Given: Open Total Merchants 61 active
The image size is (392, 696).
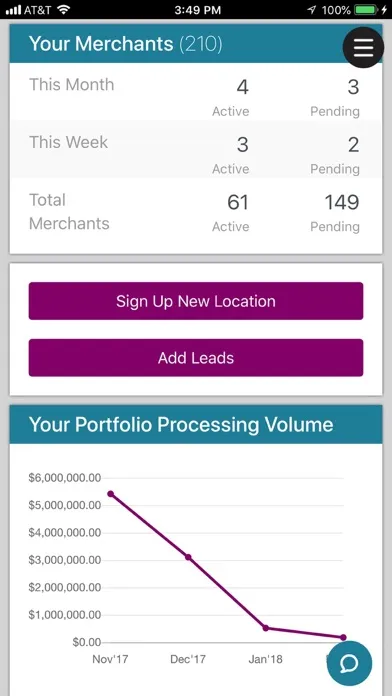Looking at the screenshot, I should click(x=238, y=202).
